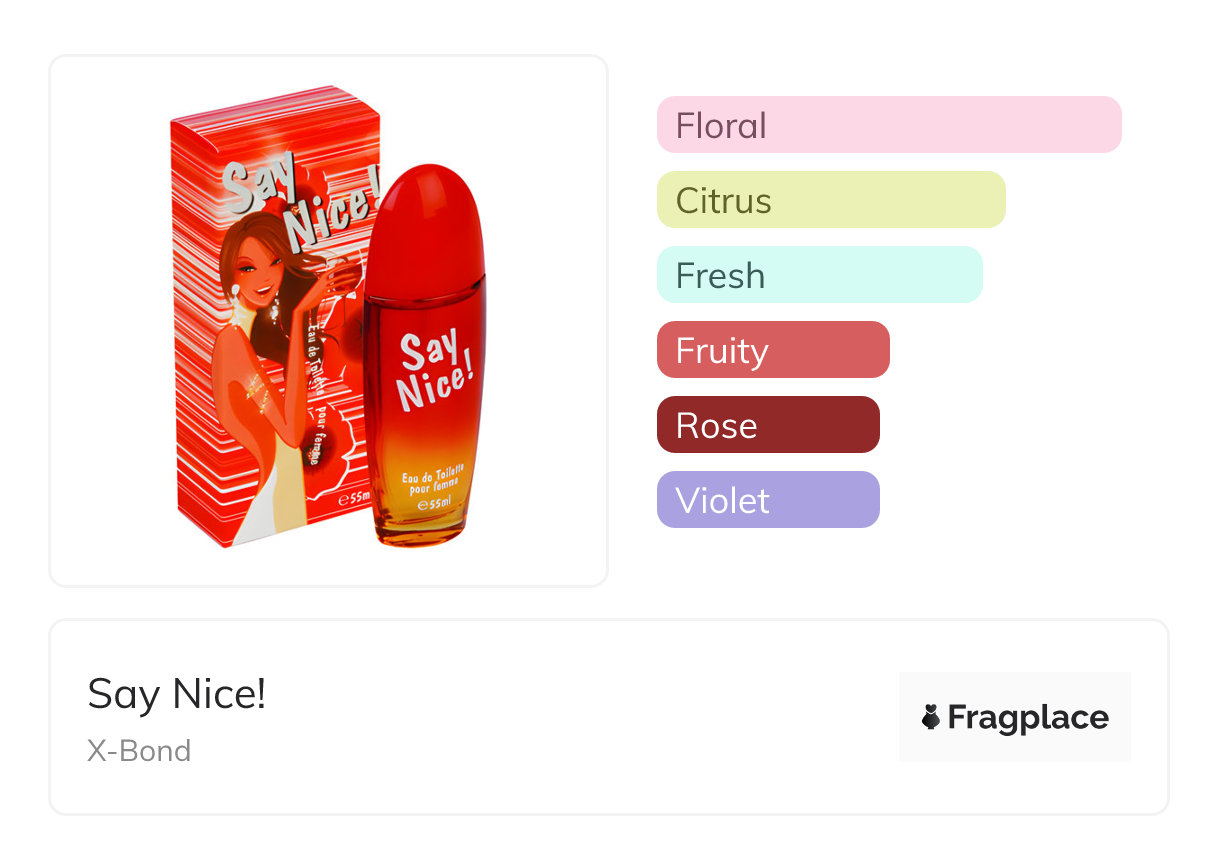The height and width of the screenshot is (864, 1218).
Task: Click the "Say Nice!" text on the bottle
Action: [433, 371]
